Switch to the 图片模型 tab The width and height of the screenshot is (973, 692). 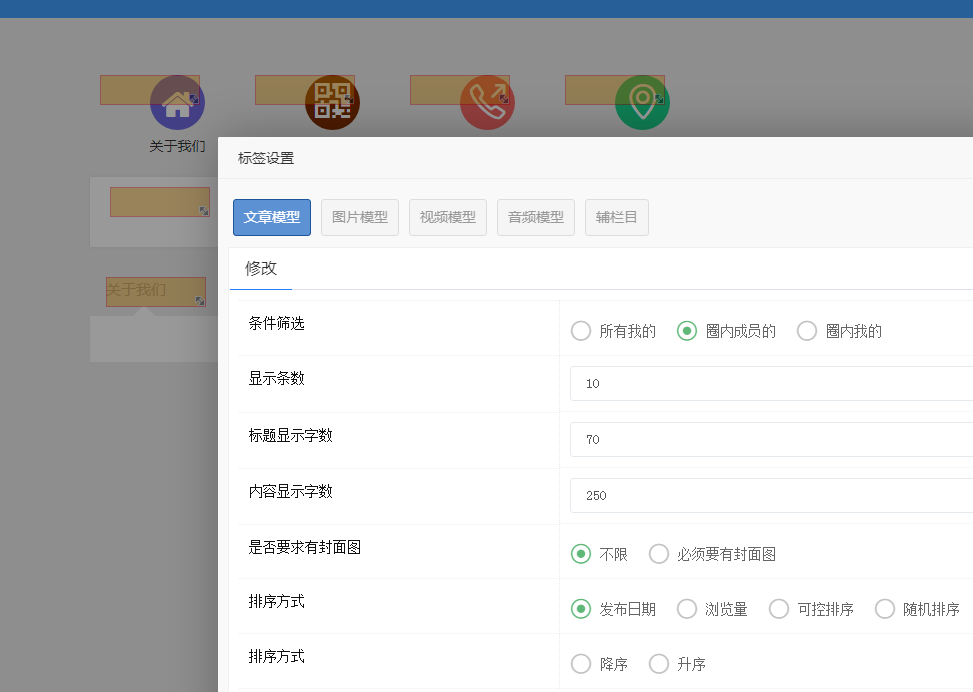tap(360, 217)
